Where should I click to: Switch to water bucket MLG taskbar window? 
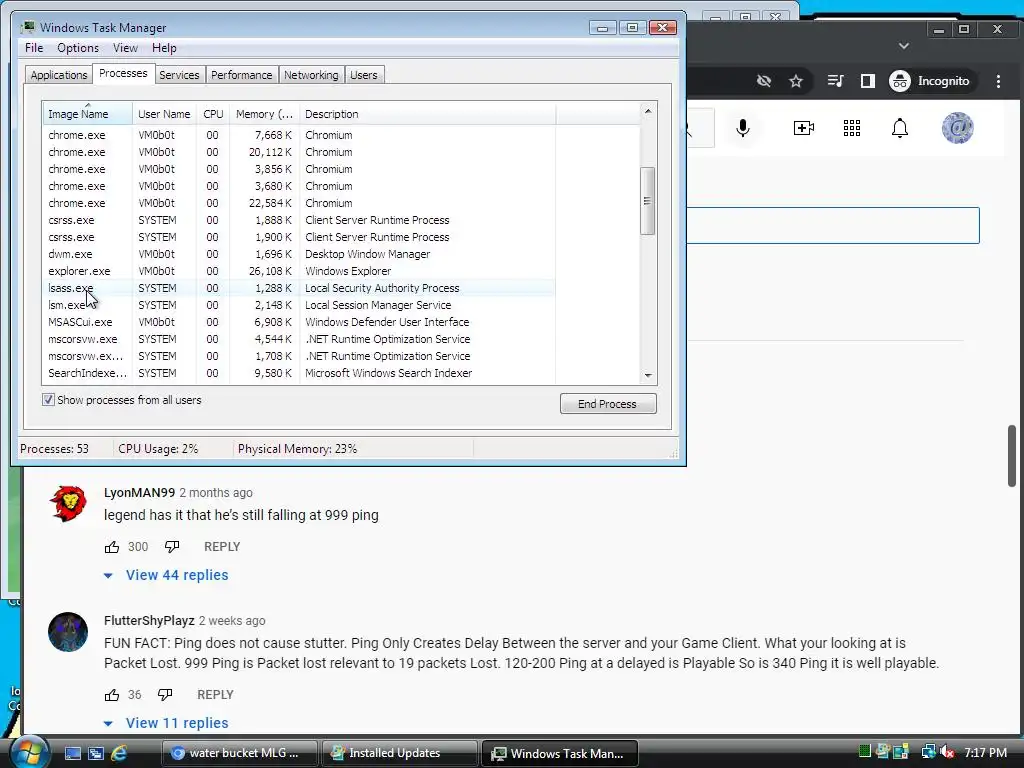[x=240, y=753]
